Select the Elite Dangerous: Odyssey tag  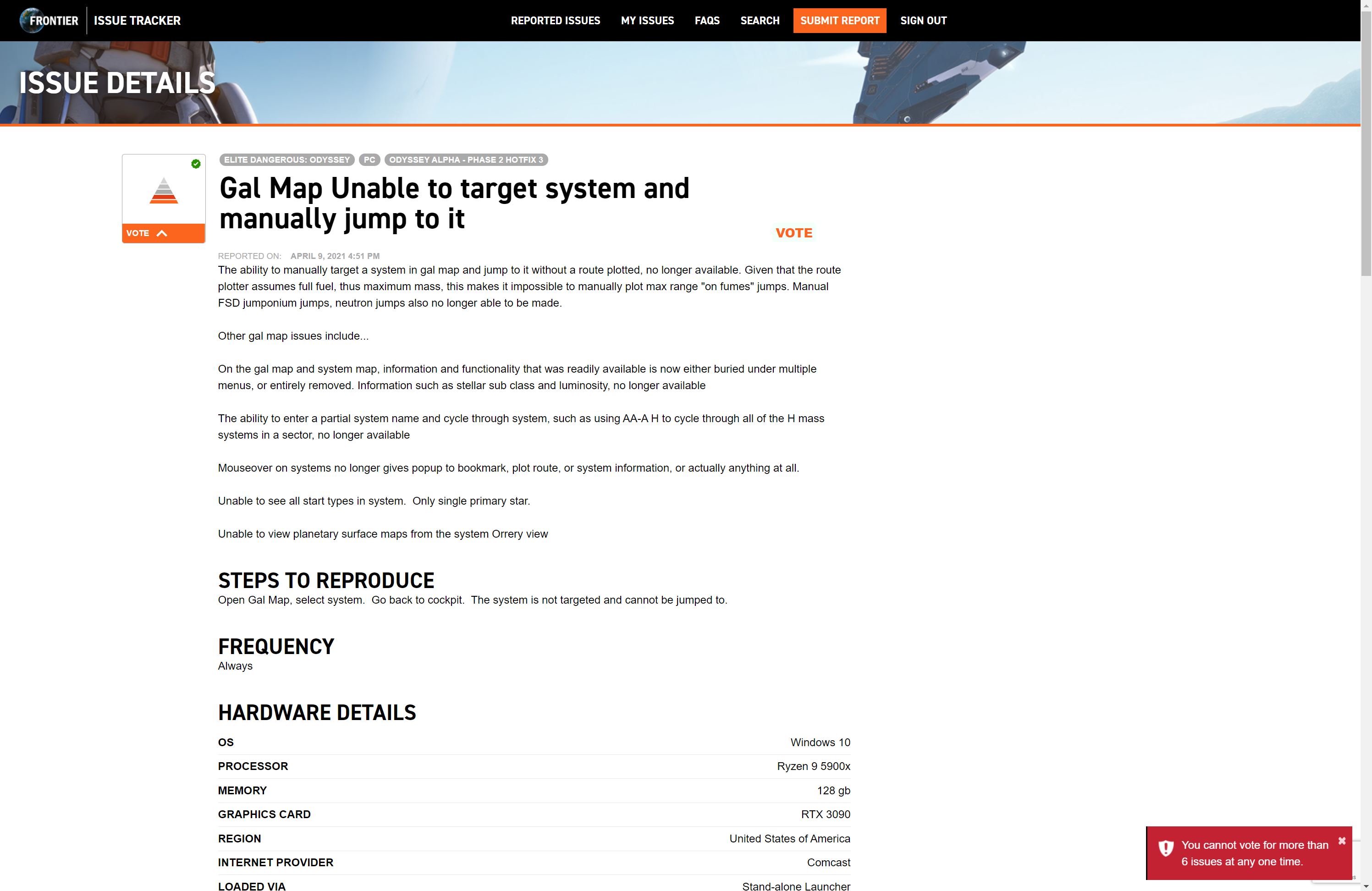tap(287, 159)
